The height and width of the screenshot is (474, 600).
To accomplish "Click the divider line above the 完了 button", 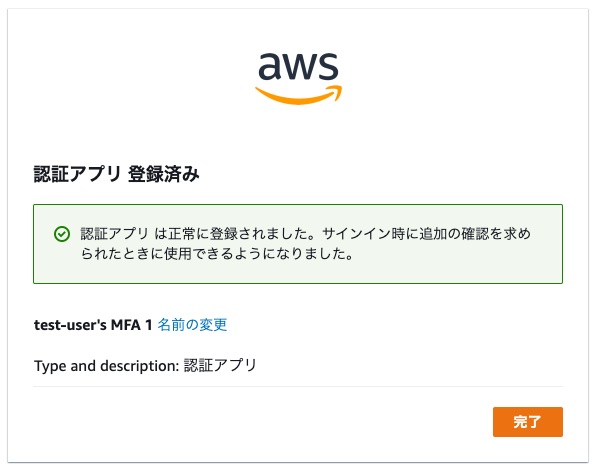I will click(298, 386).
